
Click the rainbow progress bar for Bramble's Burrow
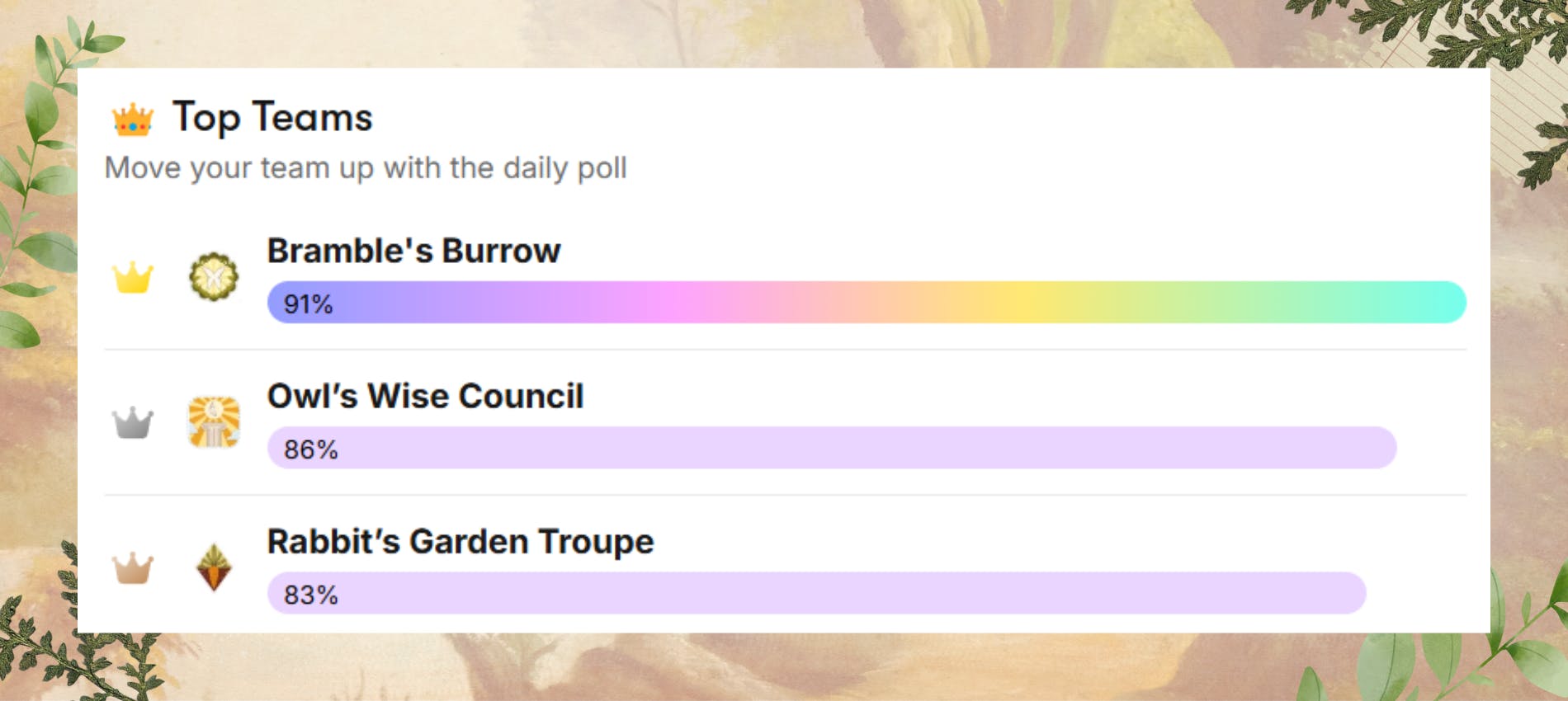tap(867, 303)
